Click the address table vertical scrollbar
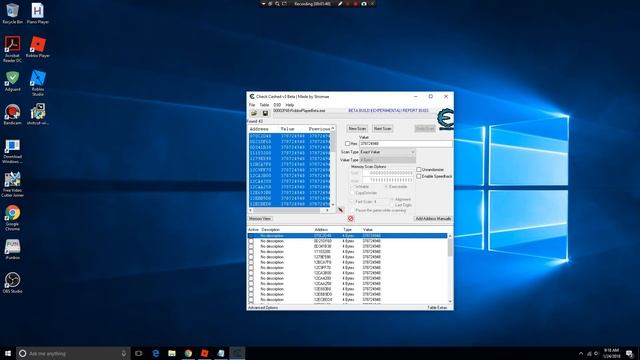 point(450,269)
